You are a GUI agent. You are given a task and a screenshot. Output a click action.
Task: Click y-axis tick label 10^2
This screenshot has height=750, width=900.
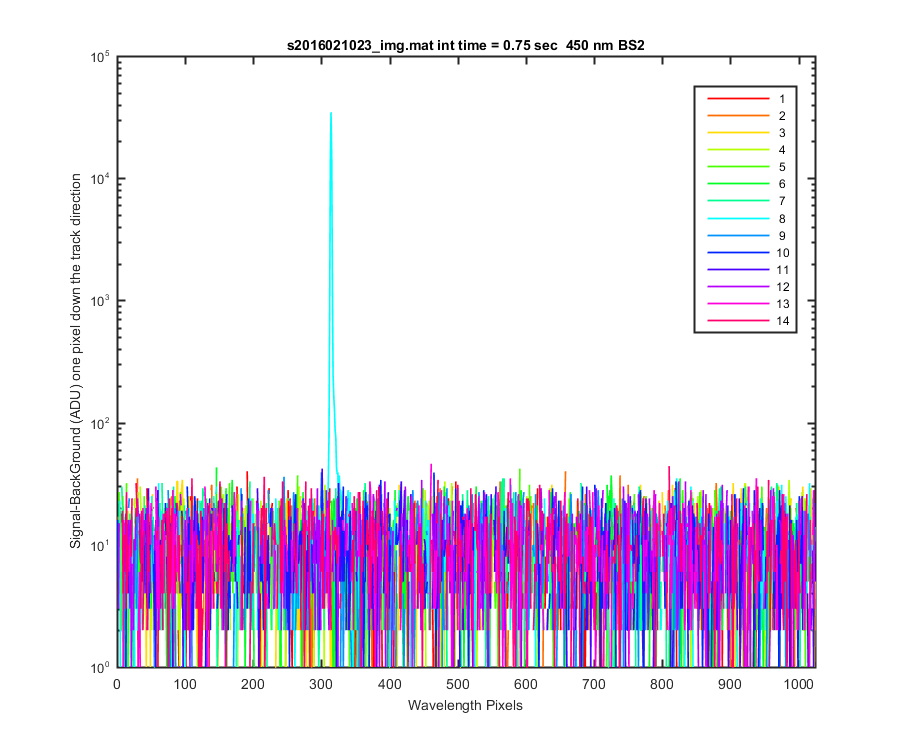100,424
